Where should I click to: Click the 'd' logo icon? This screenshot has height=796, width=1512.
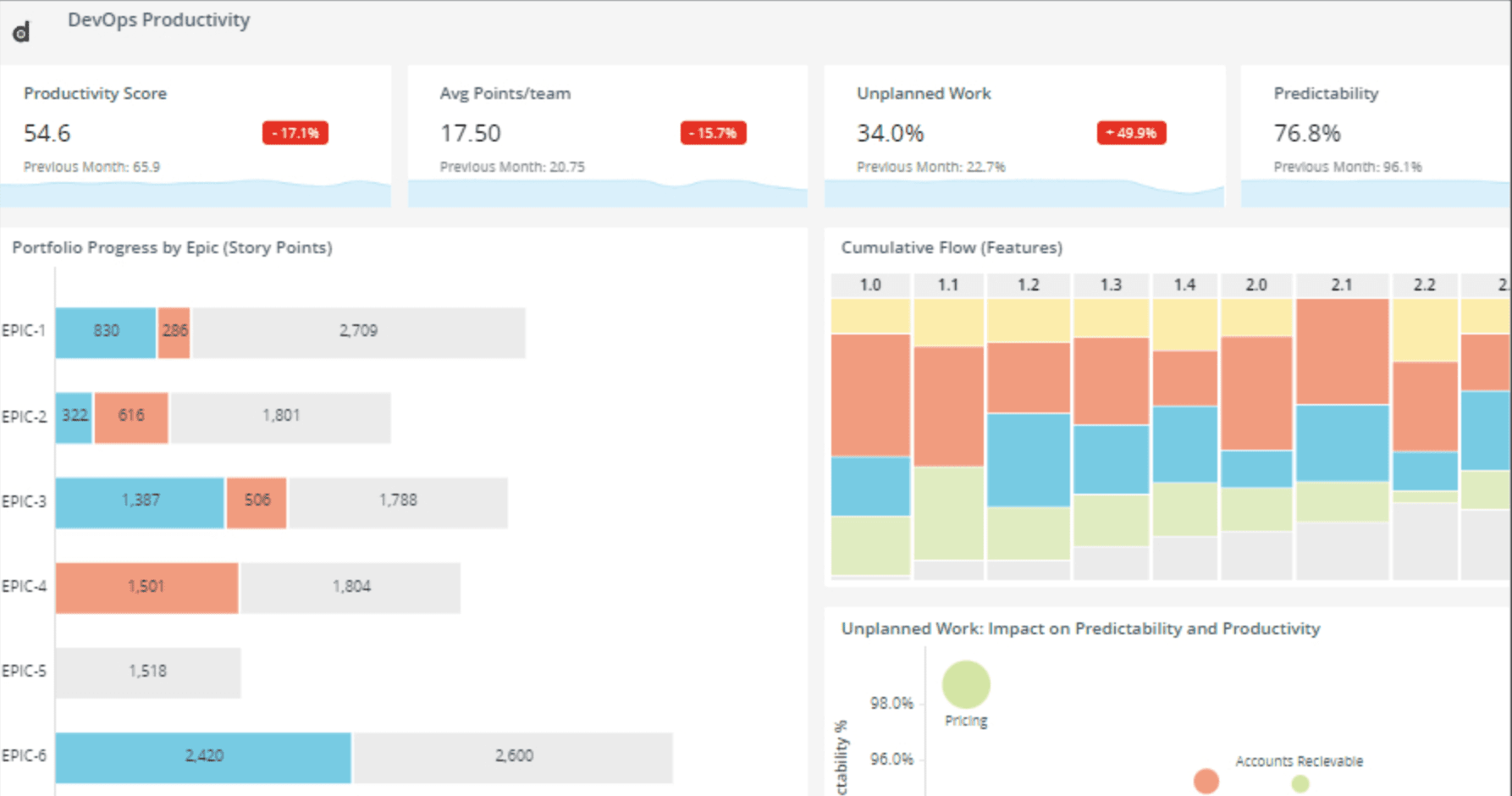(x=21, y=32)
